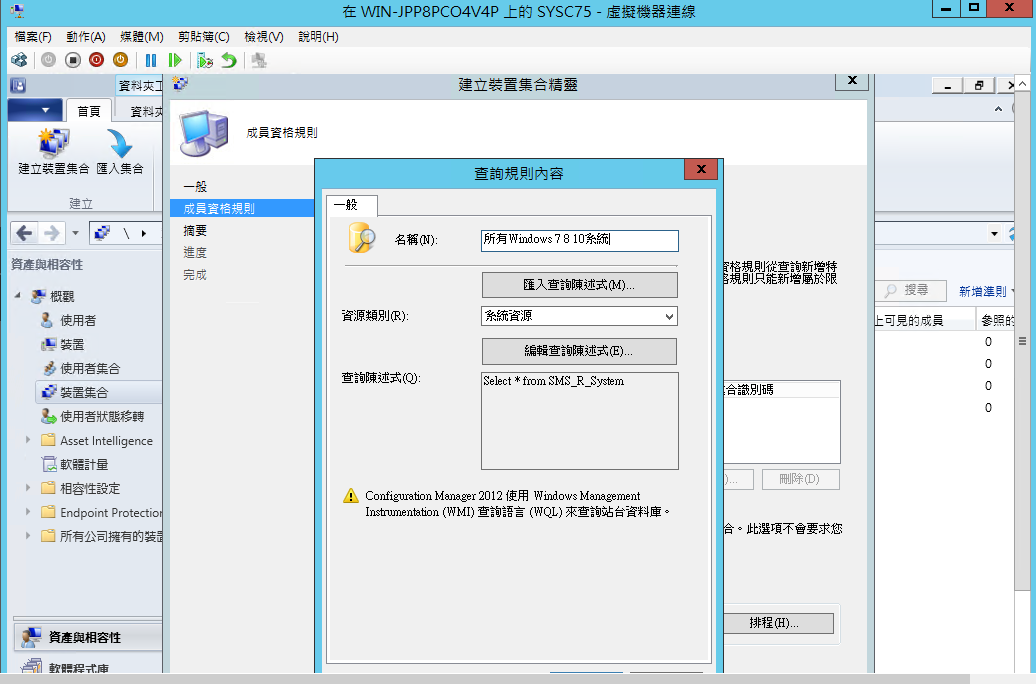This screenshot has height=684, width=1036.
Task: Select 軟體計量 in the navigation tree
Action: point(84,465)
